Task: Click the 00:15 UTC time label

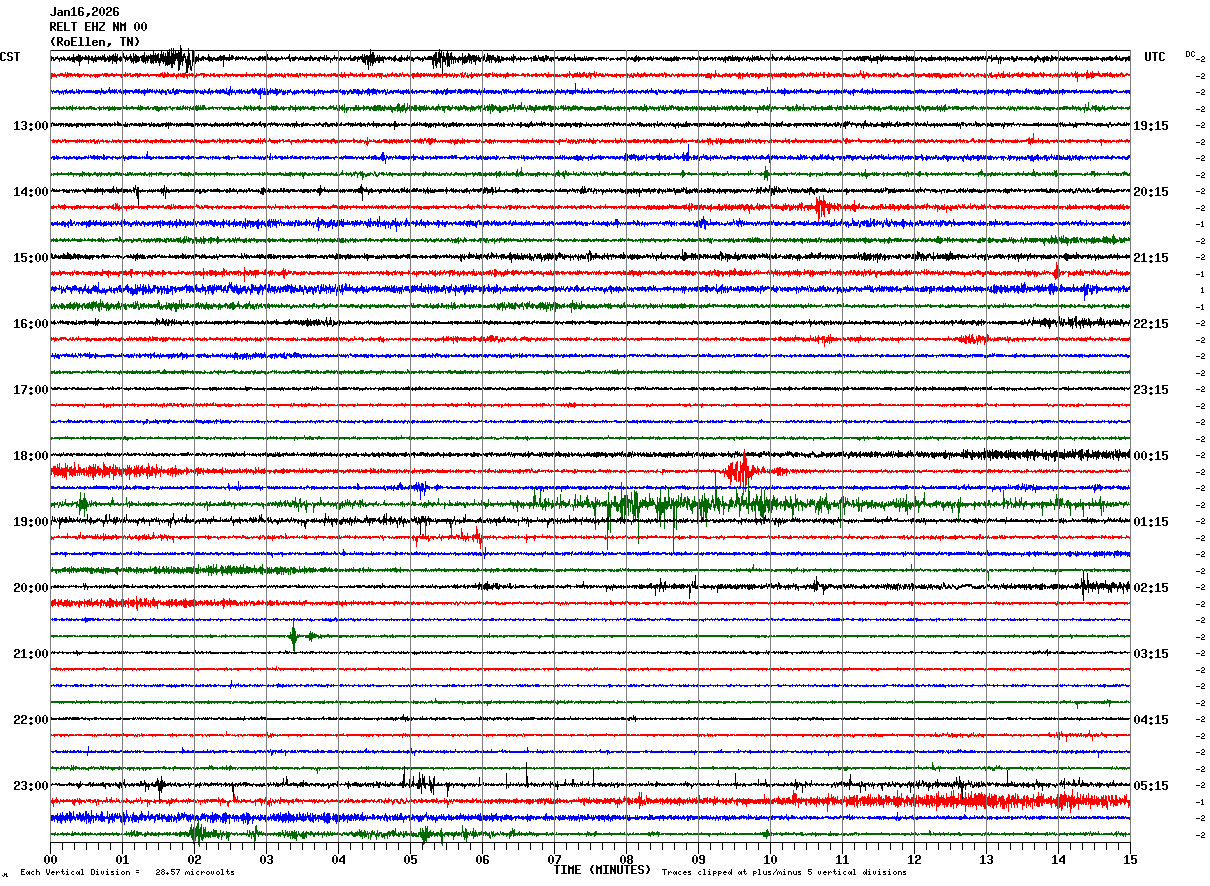Action: (1151, 456)
